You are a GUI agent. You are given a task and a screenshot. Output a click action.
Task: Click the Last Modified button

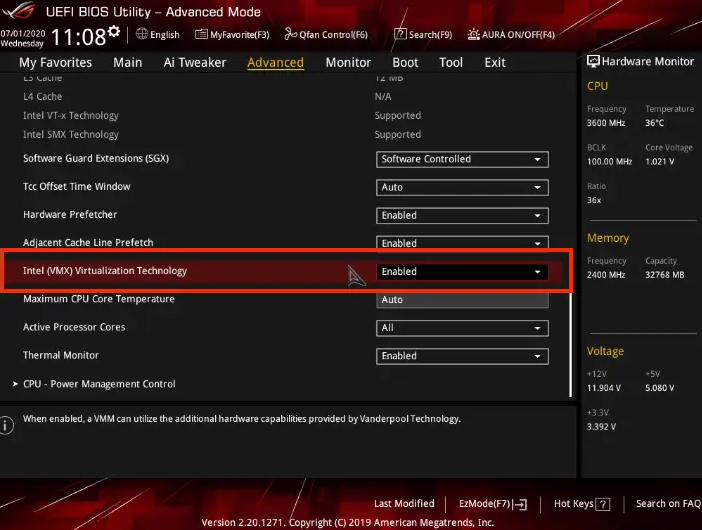[404, 504]
